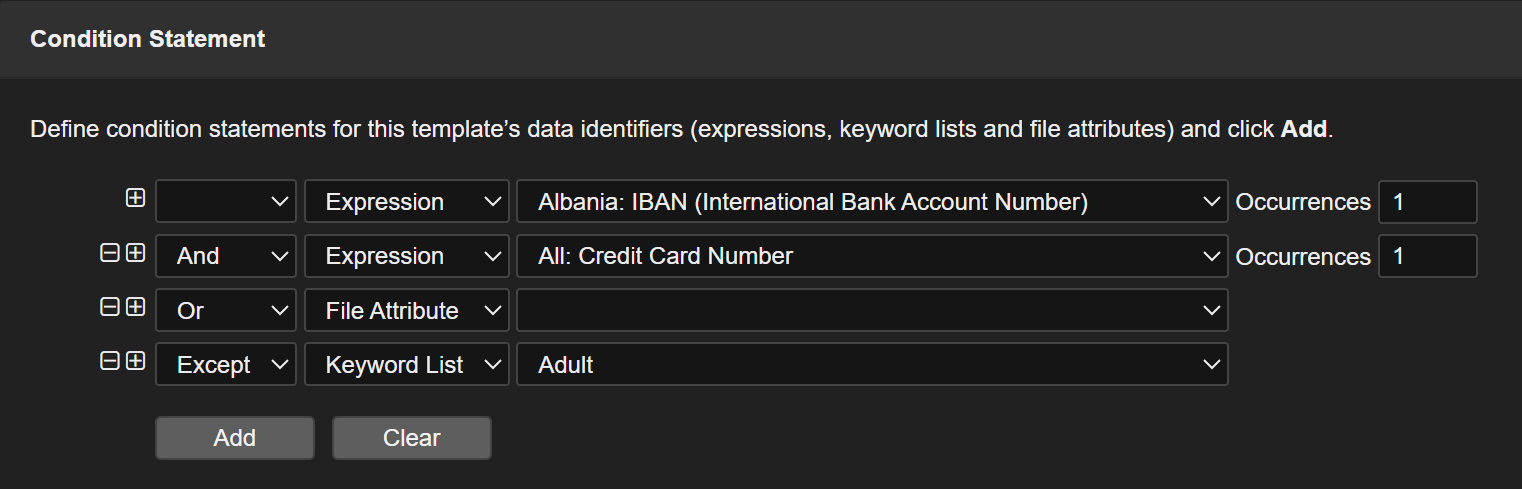Open the empty operator dropdown in first row
The width and height of the screenshot is (1522, 489).
[x=226, y=202]
